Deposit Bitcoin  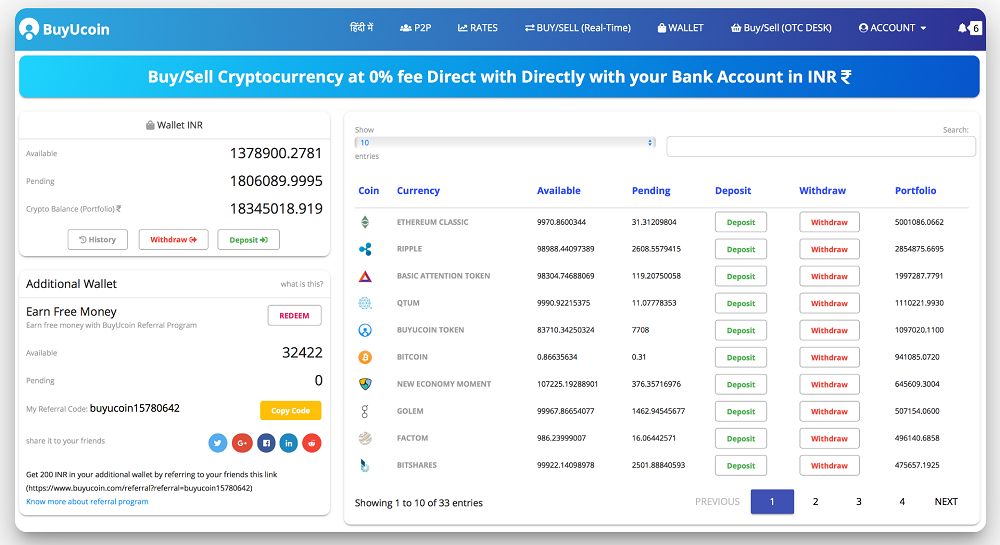[740, 358]
